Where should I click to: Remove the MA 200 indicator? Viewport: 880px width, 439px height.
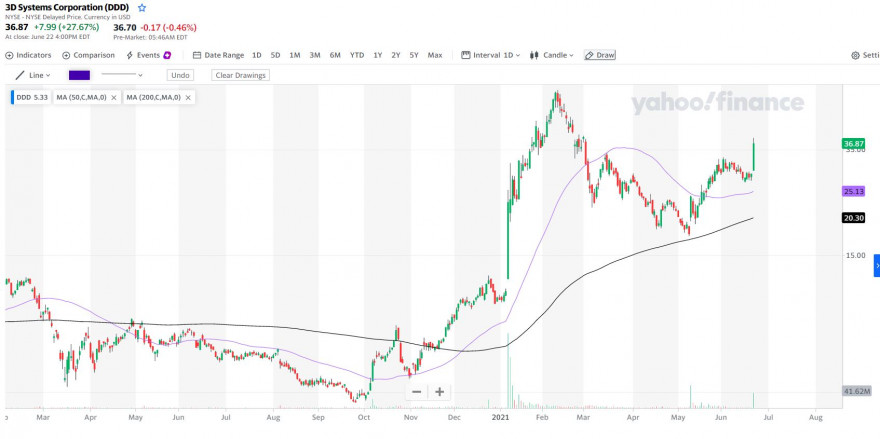click(x=188, y=98)
